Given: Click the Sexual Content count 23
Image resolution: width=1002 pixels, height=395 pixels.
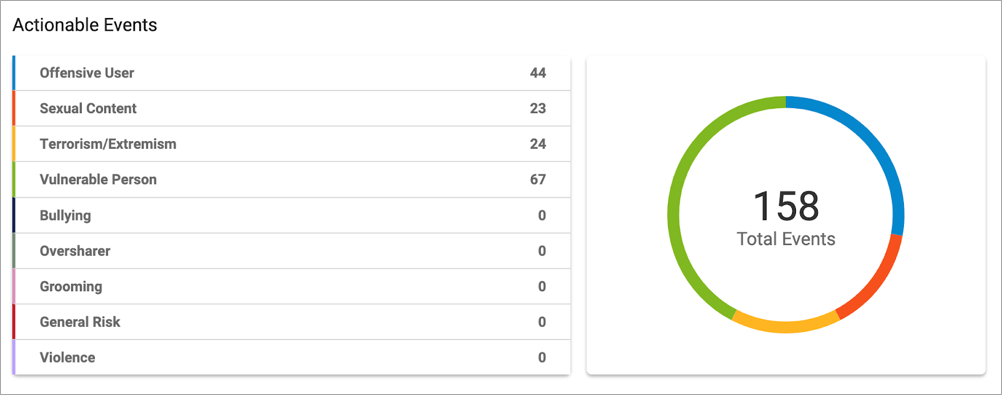Looking at the screenshot, I should (x=537, y=109).
